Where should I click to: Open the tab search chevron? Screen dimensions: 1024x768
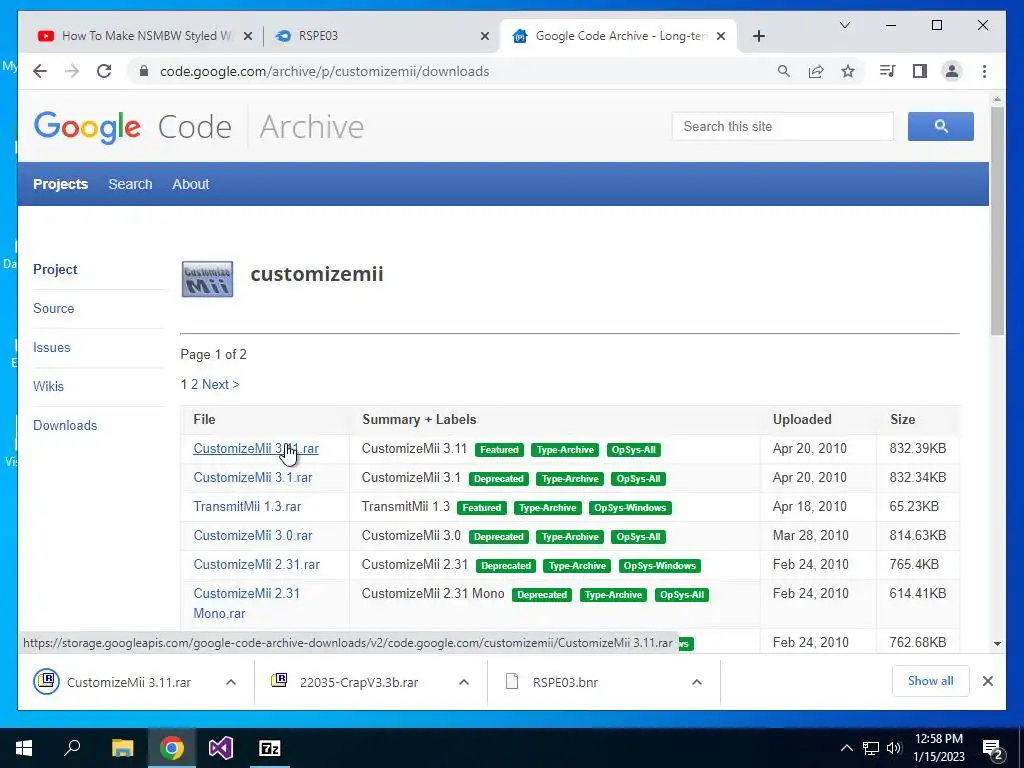(844, 25)
